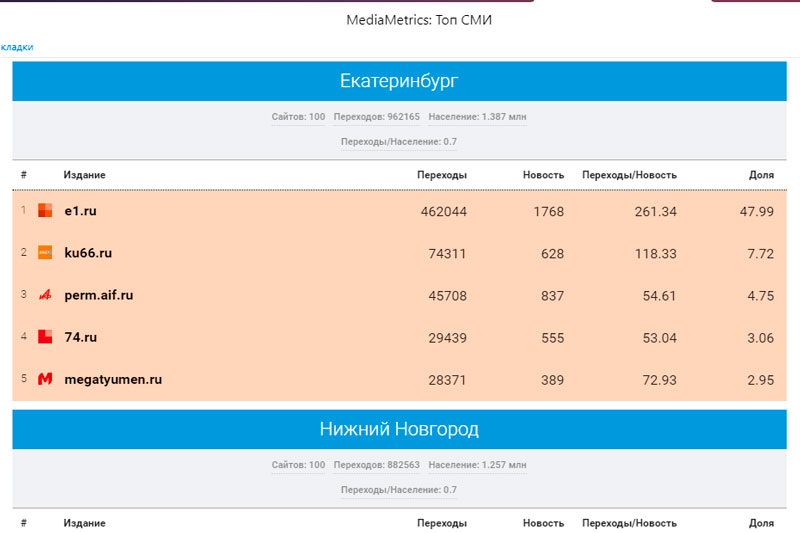Click the value 1768 in e1.ru row
This screenshot has height=533, width=800.
click(x=548, y=212)
